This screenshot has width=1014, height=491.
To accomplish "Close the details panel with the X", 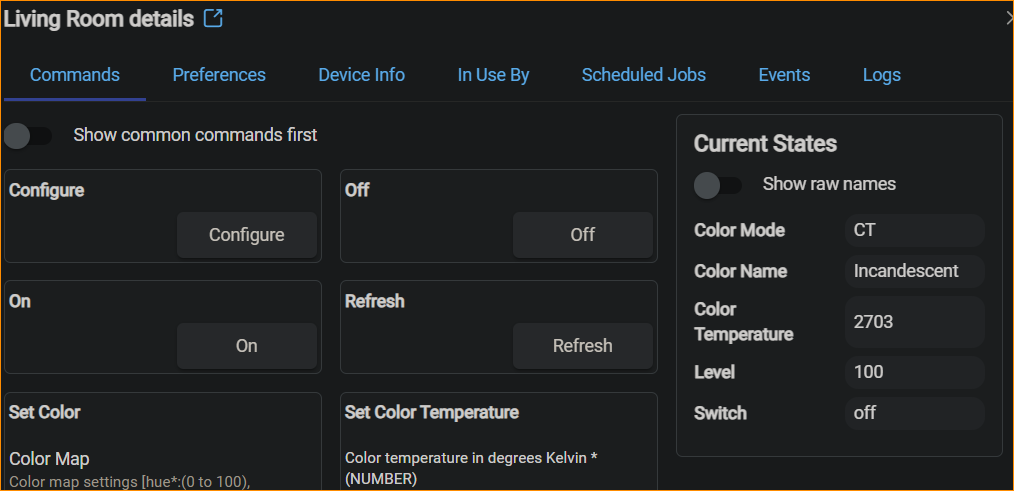I will [1008, 19].
